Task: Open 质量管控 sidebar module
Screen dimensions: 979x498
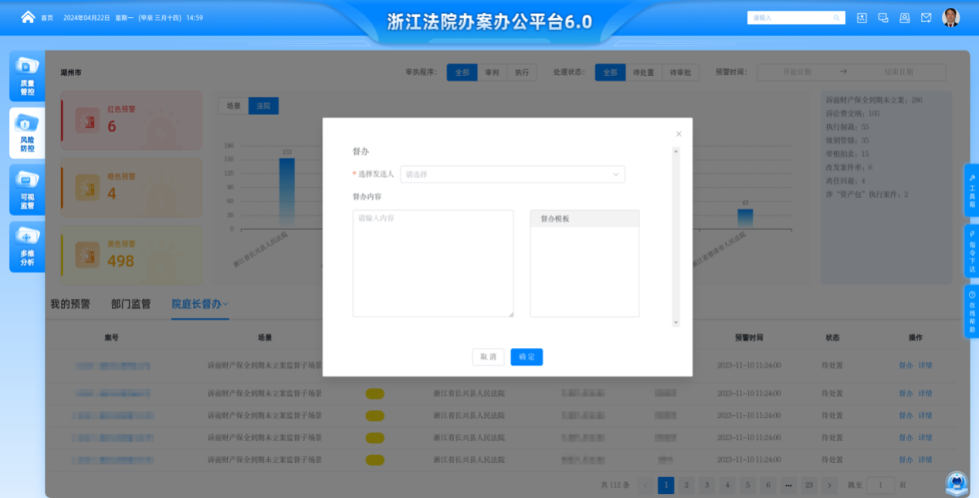Action: [27, 77]
